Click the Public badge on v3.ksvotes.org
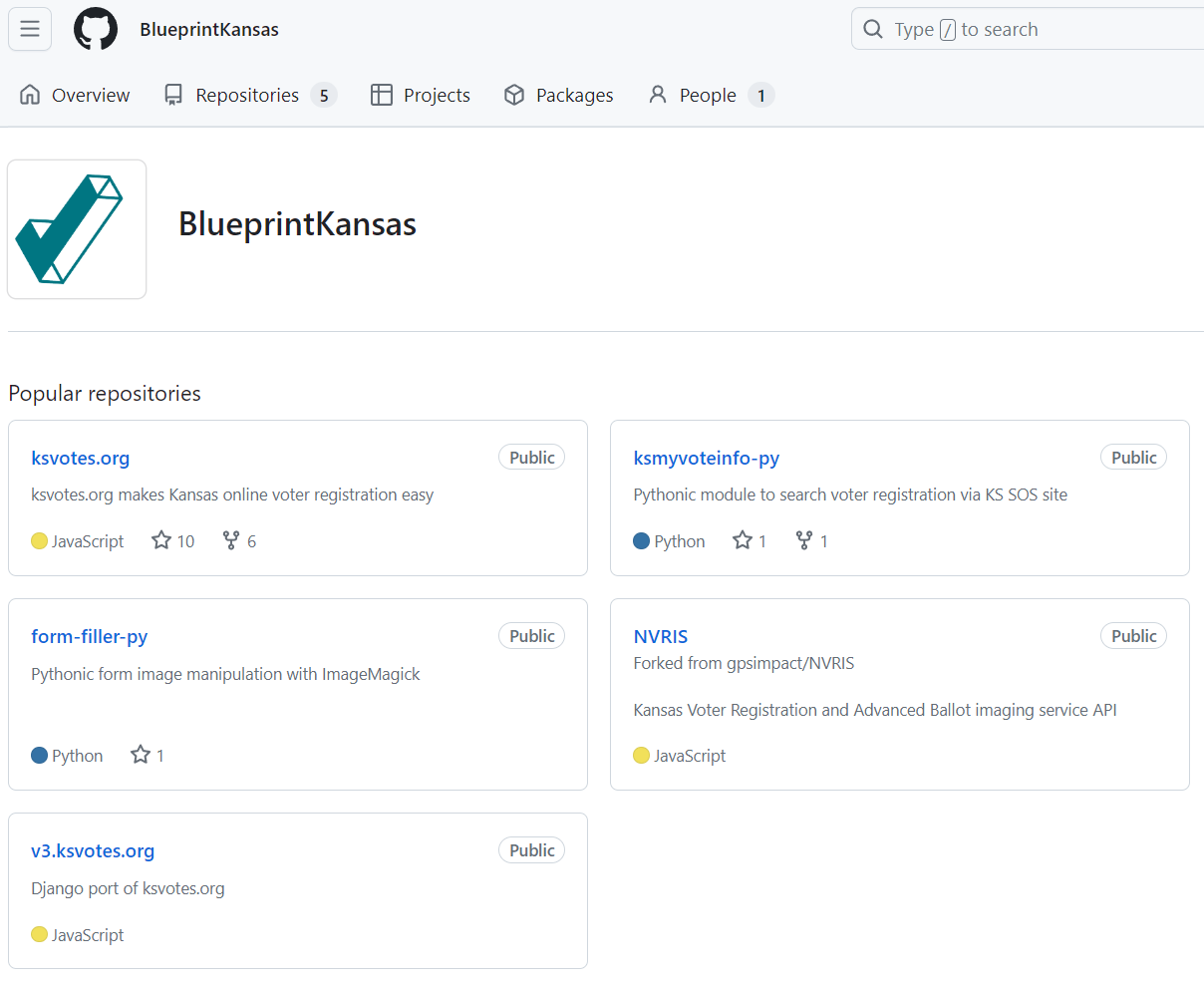The height and width of the screenshot is (988, 1204). tap(532, 850)
